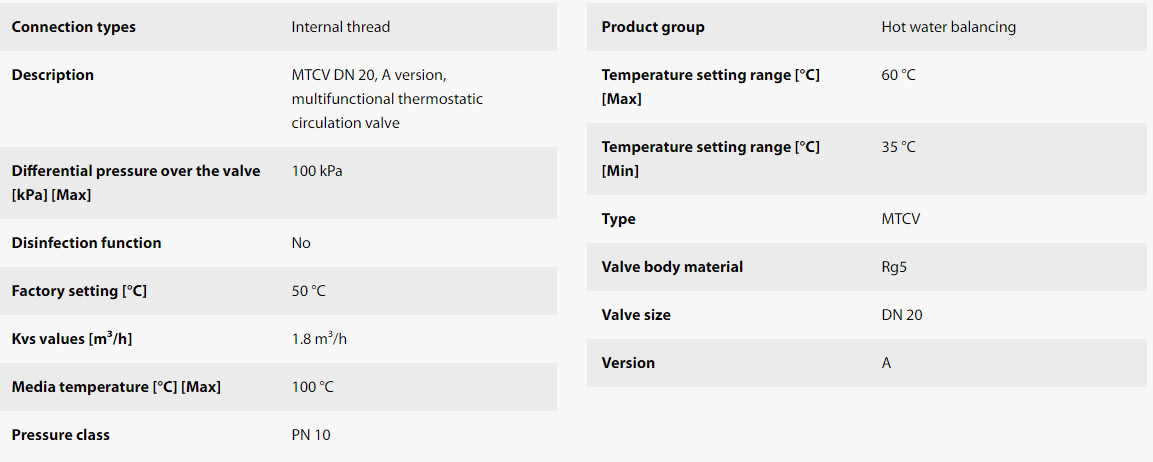Viewport: 1153px width, 462px height.
Task: Select the Version A value
Action: tap(886, 363)
